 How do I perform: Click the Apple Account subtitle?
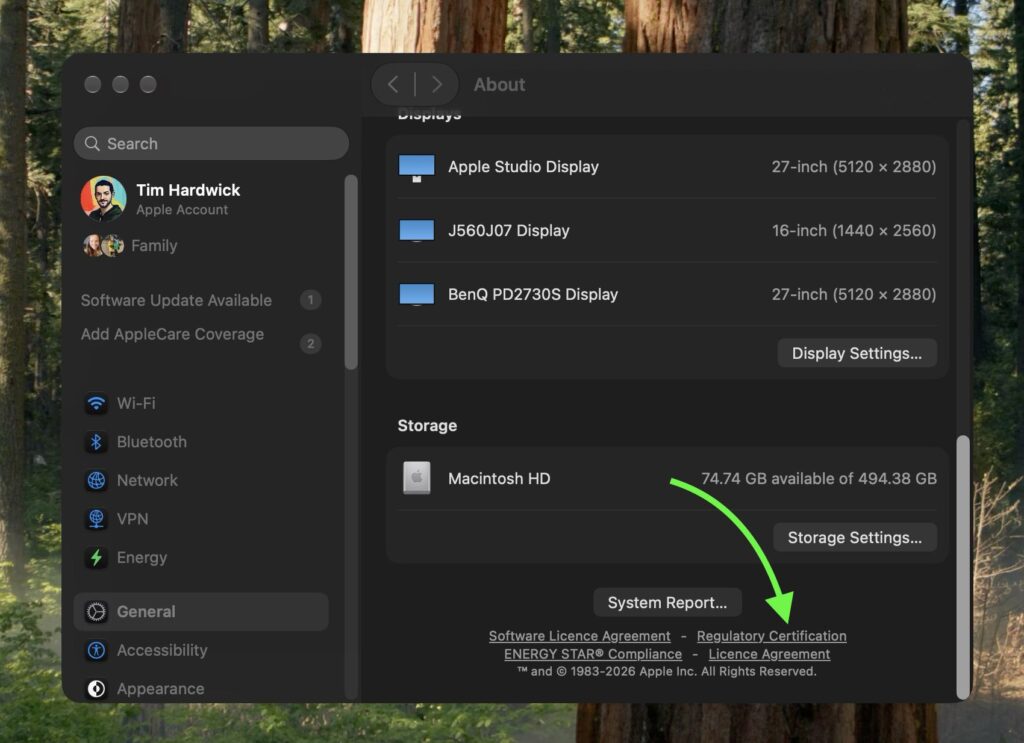pos(182,210)
